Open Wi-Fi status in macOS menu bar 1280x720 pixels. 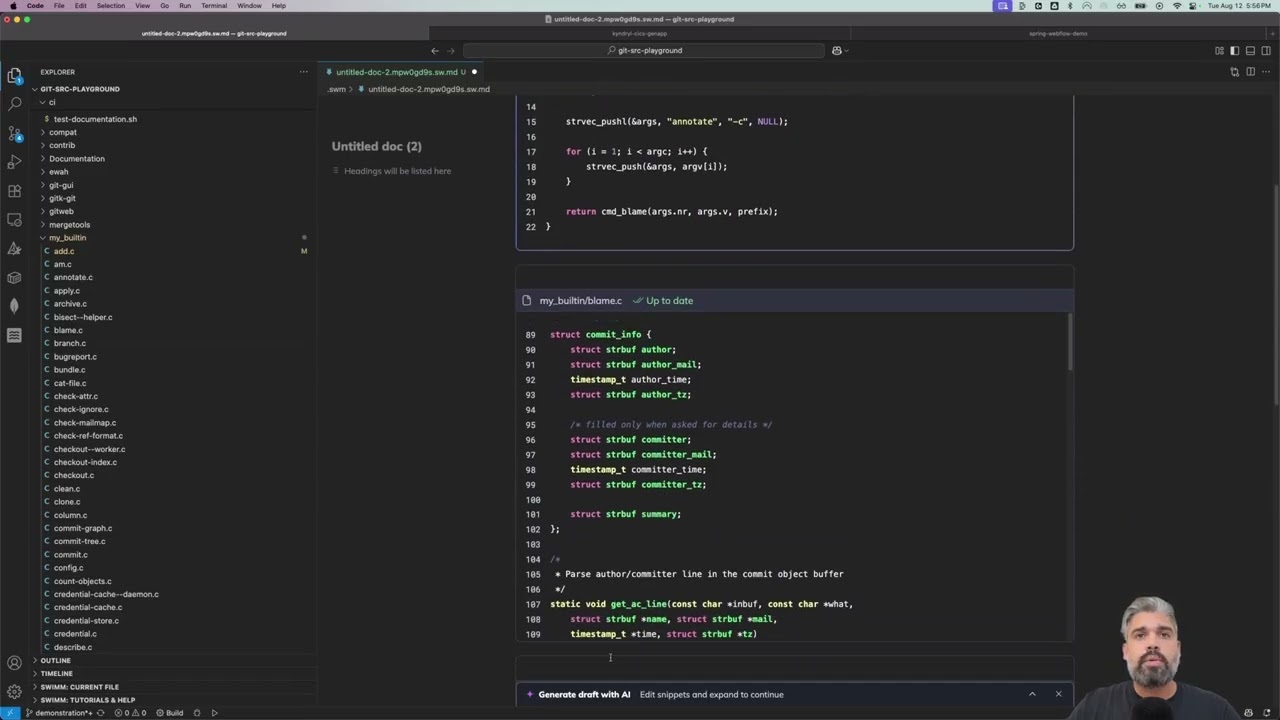[x=1176, y=6]
